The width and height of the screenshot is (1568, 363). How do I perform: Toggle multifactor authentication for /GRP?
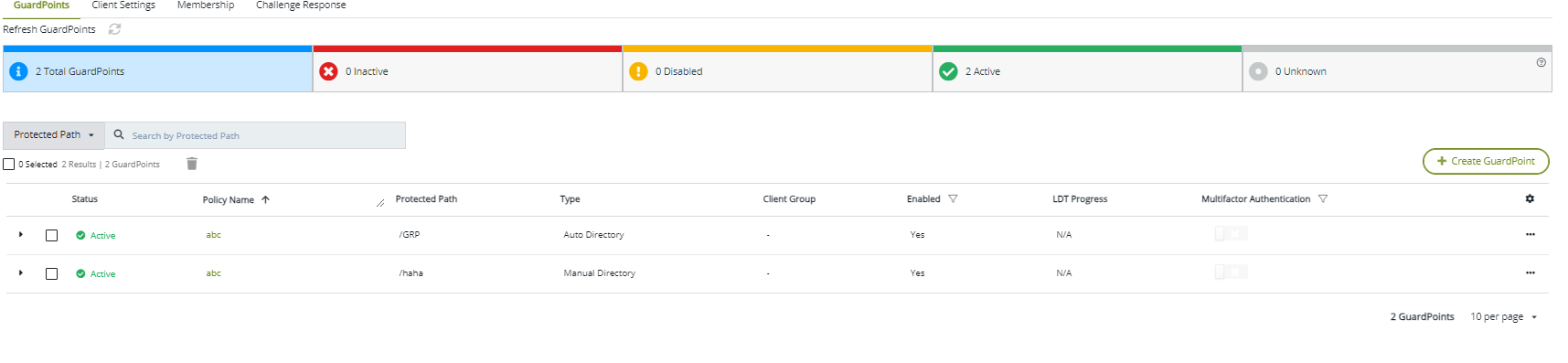1231,234
